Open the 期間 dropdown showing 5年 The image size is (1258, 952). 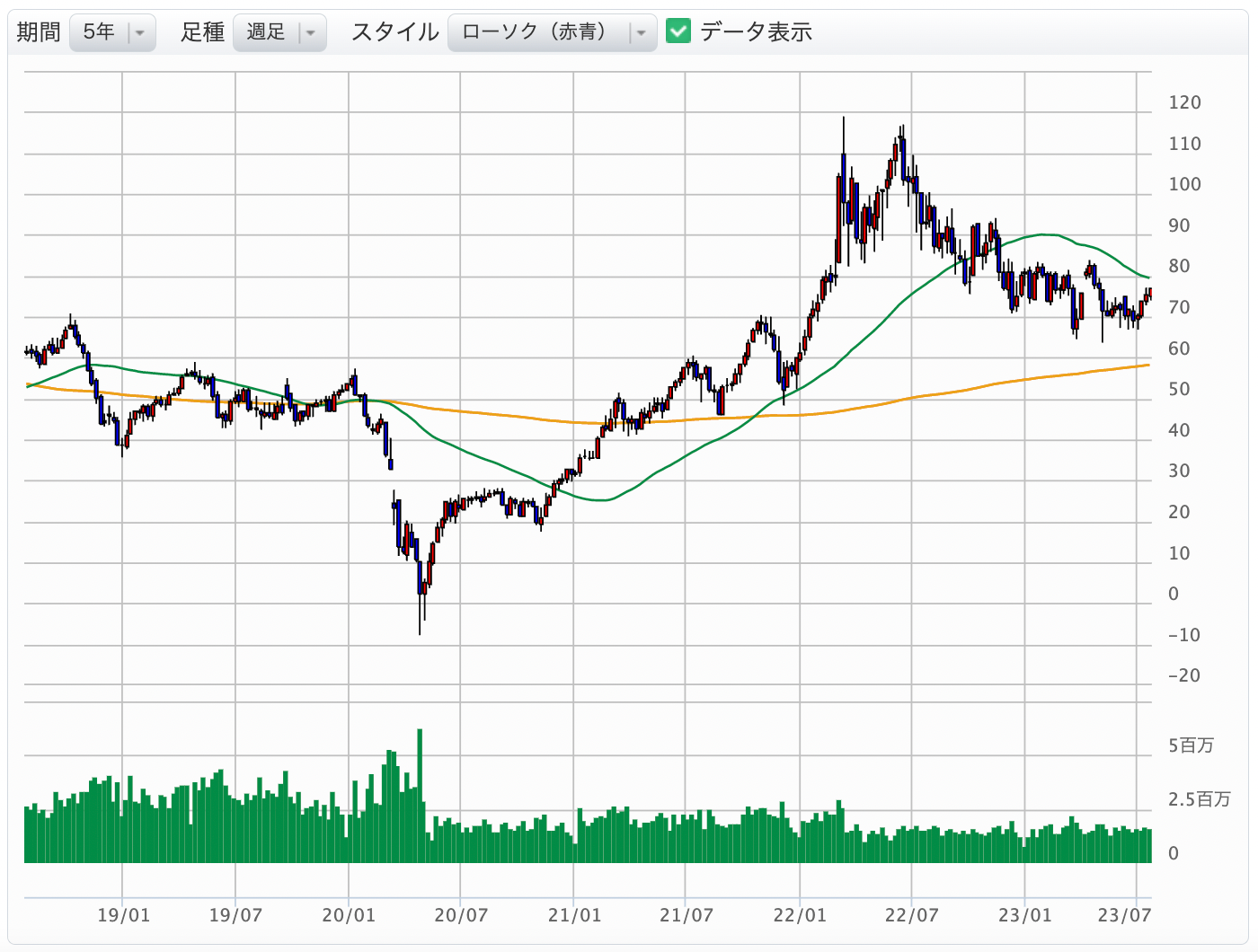click(112, 32)
